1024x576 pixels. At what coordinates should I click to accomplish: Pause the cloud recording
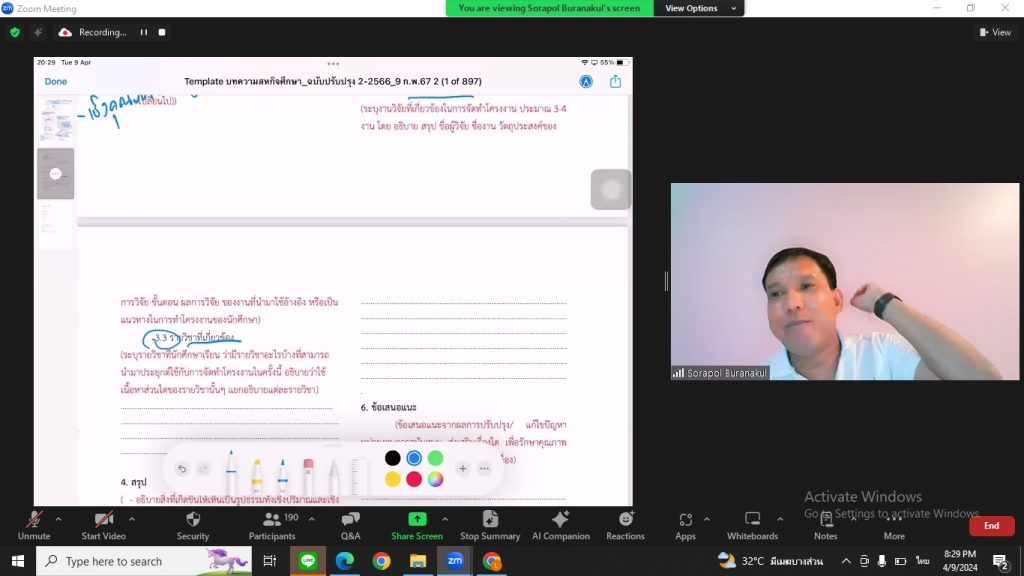coord(144,32)
